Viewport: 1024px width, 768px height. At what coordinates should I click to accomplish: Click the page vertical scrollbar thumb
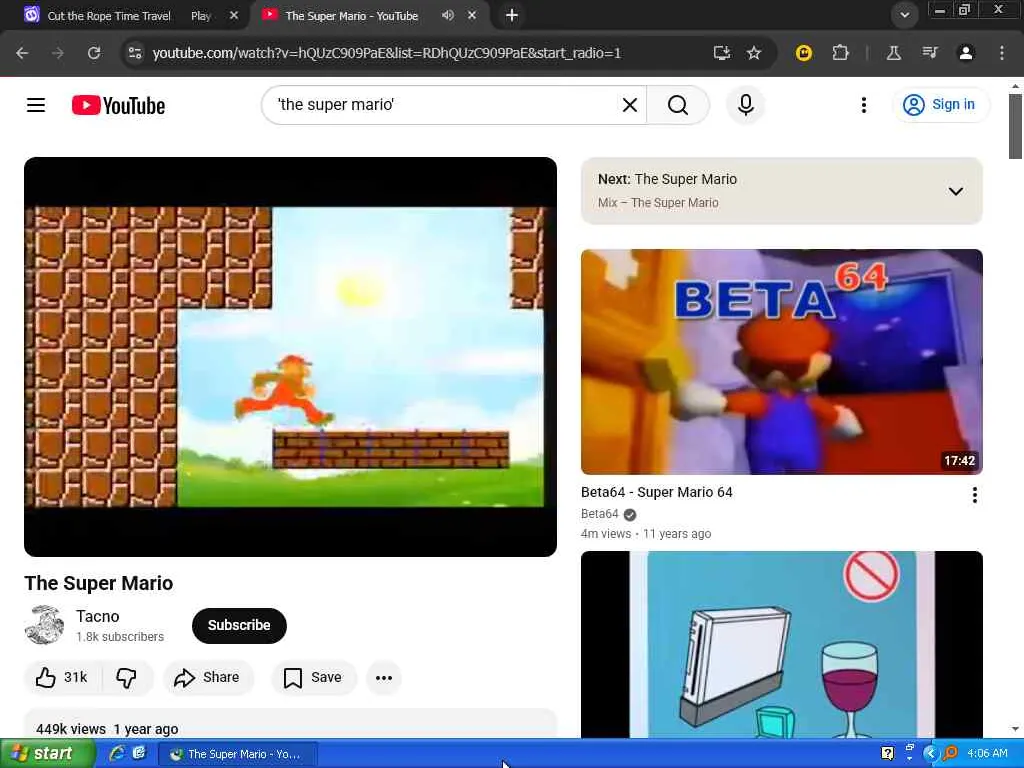(x=1015, y=127)
